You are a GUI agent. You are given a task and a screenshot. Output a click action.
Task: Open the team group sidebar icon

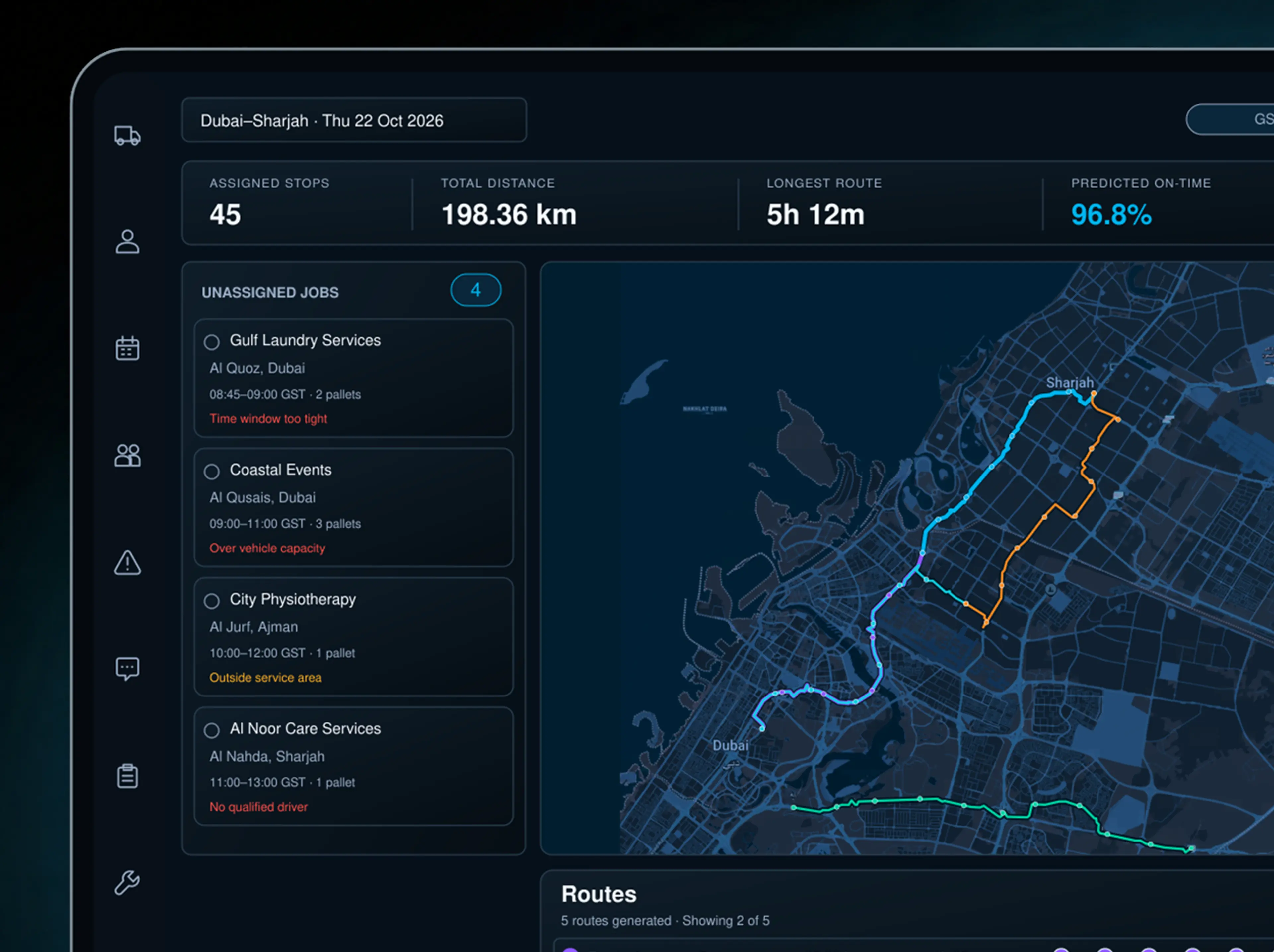tap(127, 456)
